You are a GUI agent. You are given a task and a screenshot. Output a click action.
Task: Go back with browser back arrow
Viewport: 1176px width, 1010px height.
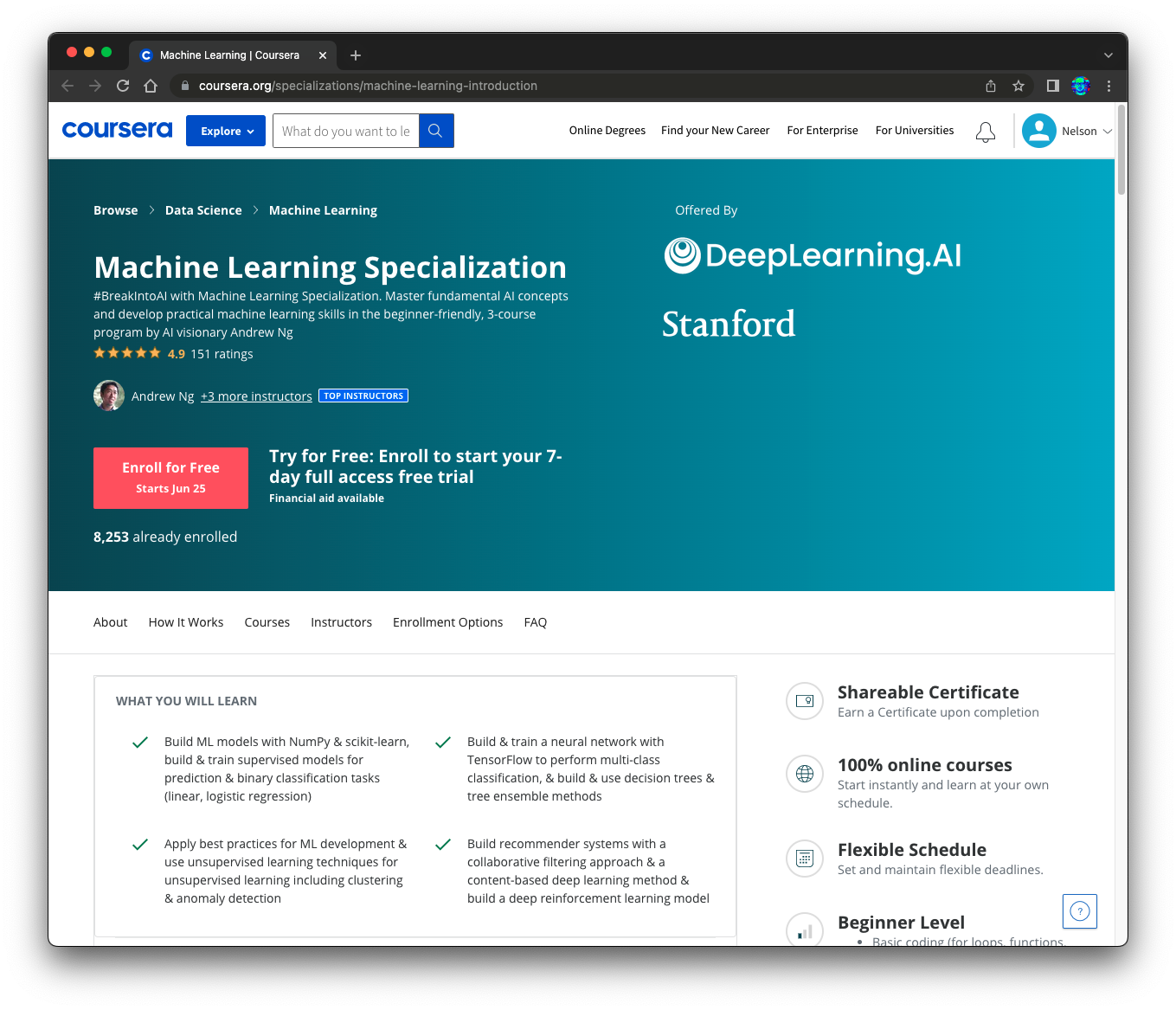coord(67,86)
